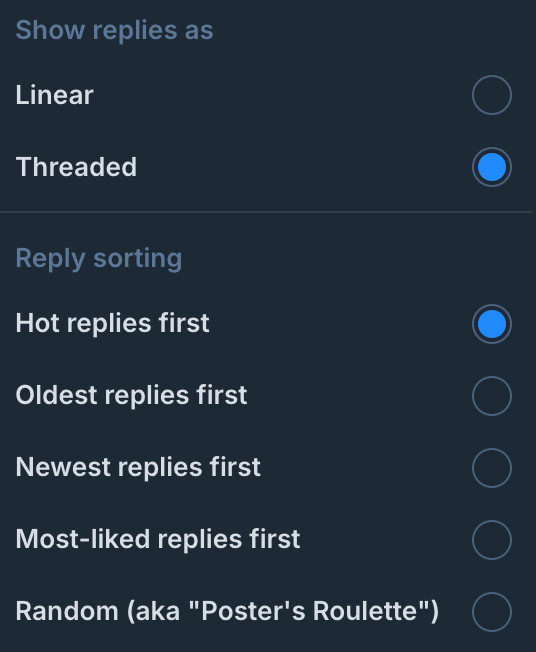Select the Linear radio button
Viewport: 536px width, 652px height.
click(x=492, y=95)
